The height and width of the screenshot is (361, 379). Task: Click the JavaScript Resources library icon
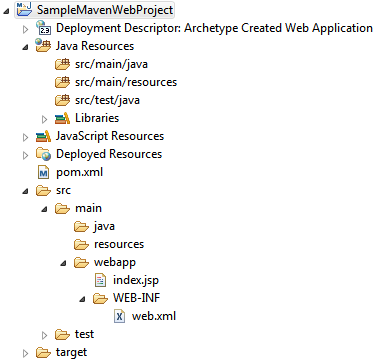point(43,136)
